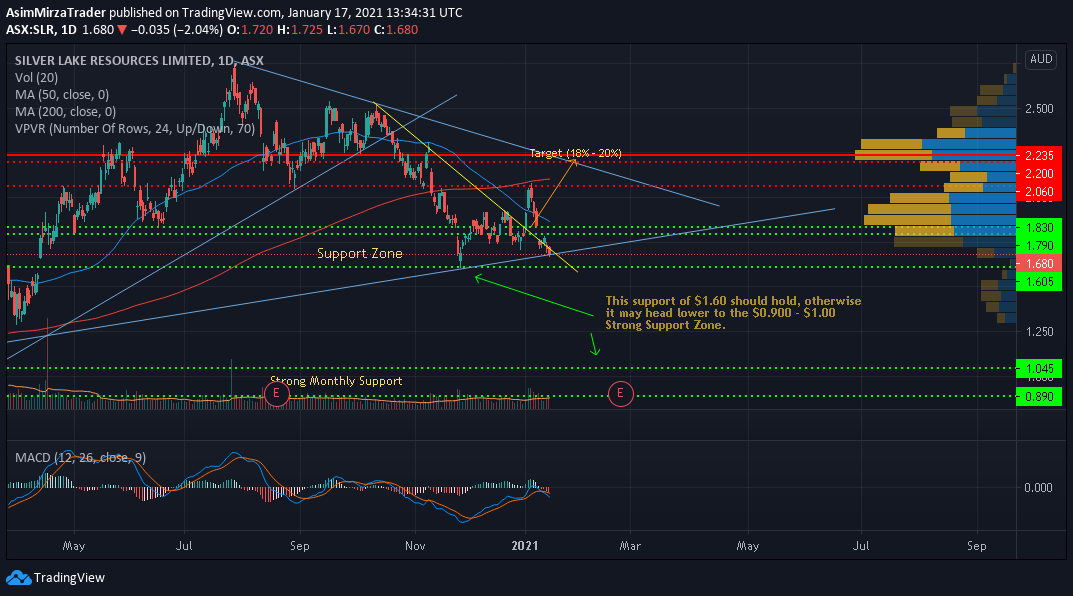Click the green 1.605 price label

tap(1039, 282)
